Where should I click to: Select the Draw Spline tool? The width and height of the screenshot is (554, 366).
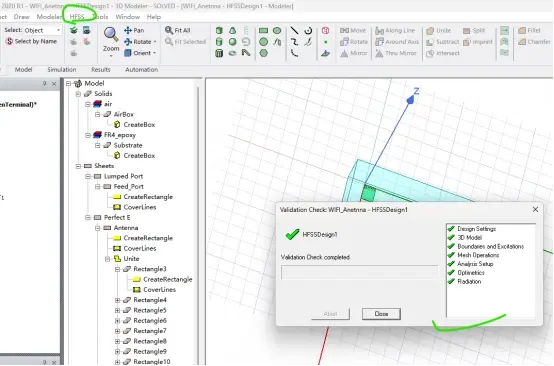coord(294,42)
